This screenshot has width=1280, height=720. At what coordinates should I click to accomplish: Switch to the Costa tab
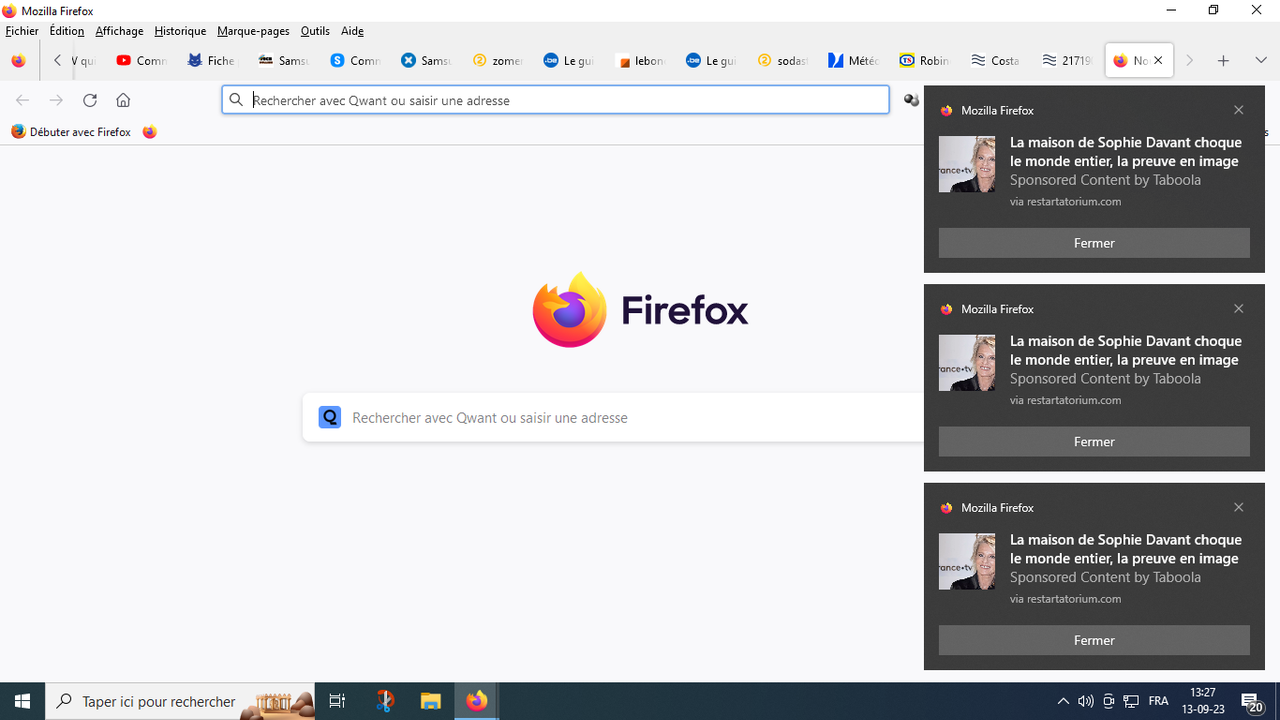[995, 61]
